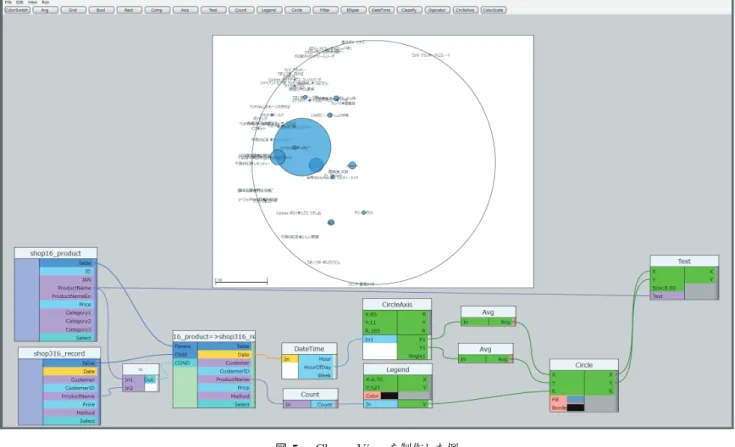Click the CustomerID field in shop316_record
The image size is (735, 447).
[70, 388]
